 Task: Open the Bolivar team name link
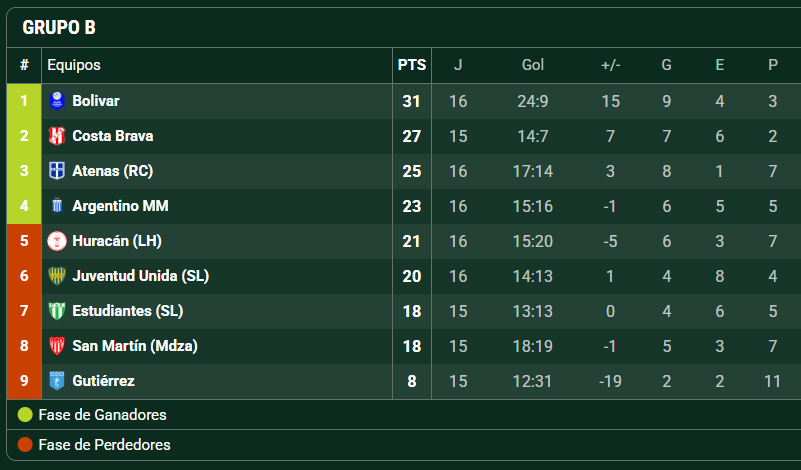click(x=96, y=101)
